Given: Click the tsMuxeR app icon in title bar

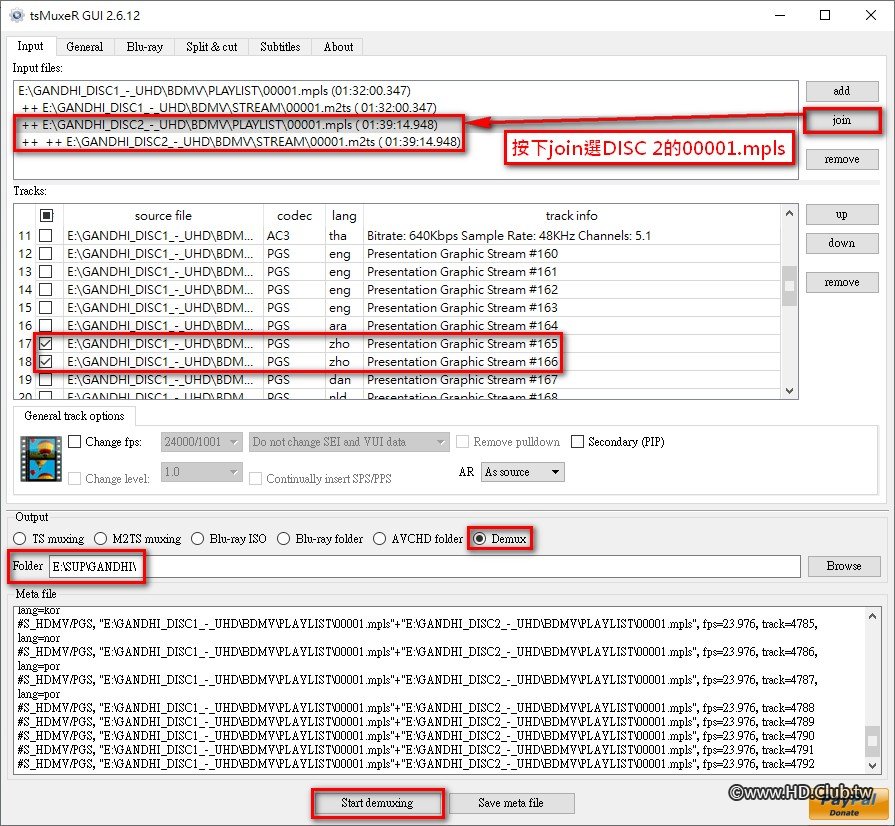Looking at the screenshot, I should click(x=16, y=16).
